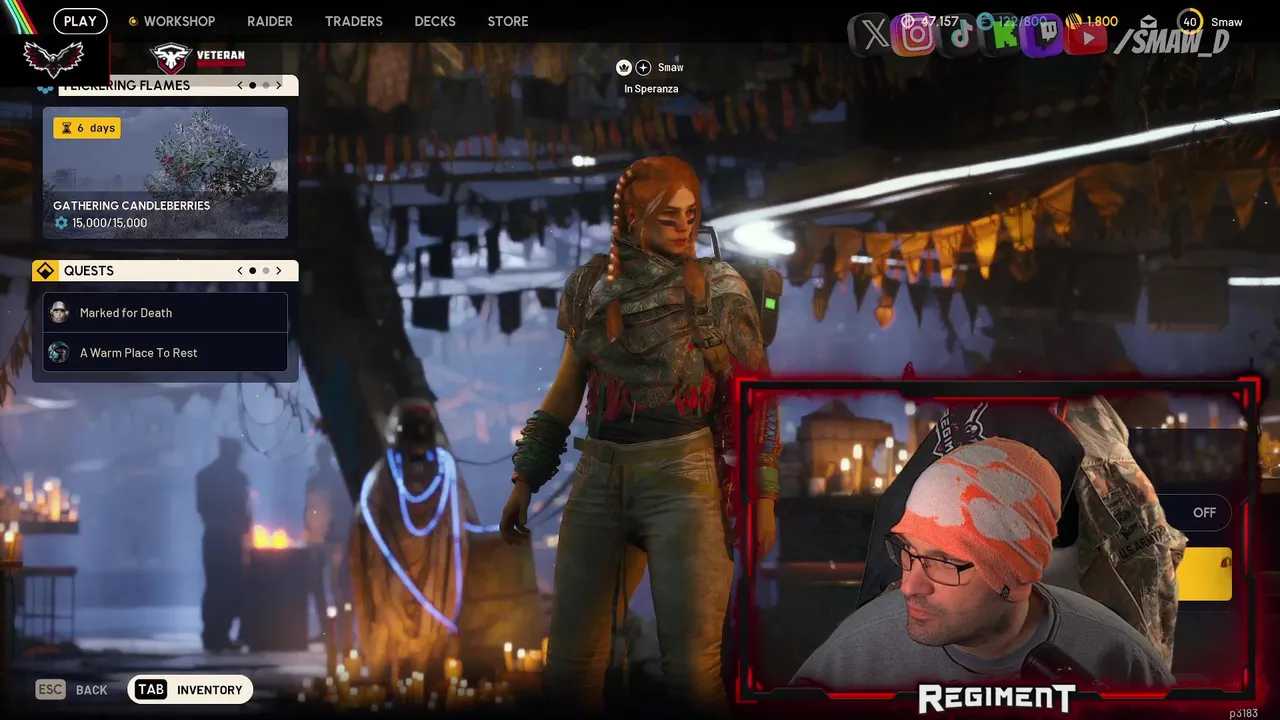Click the green Kick social icon

[x=1003, y=37]
